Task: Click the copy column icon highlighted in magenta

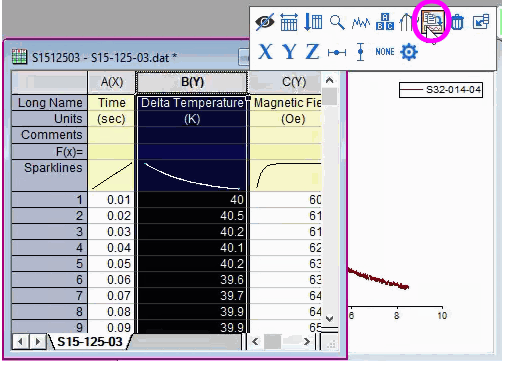Action: tap(432, 21)
